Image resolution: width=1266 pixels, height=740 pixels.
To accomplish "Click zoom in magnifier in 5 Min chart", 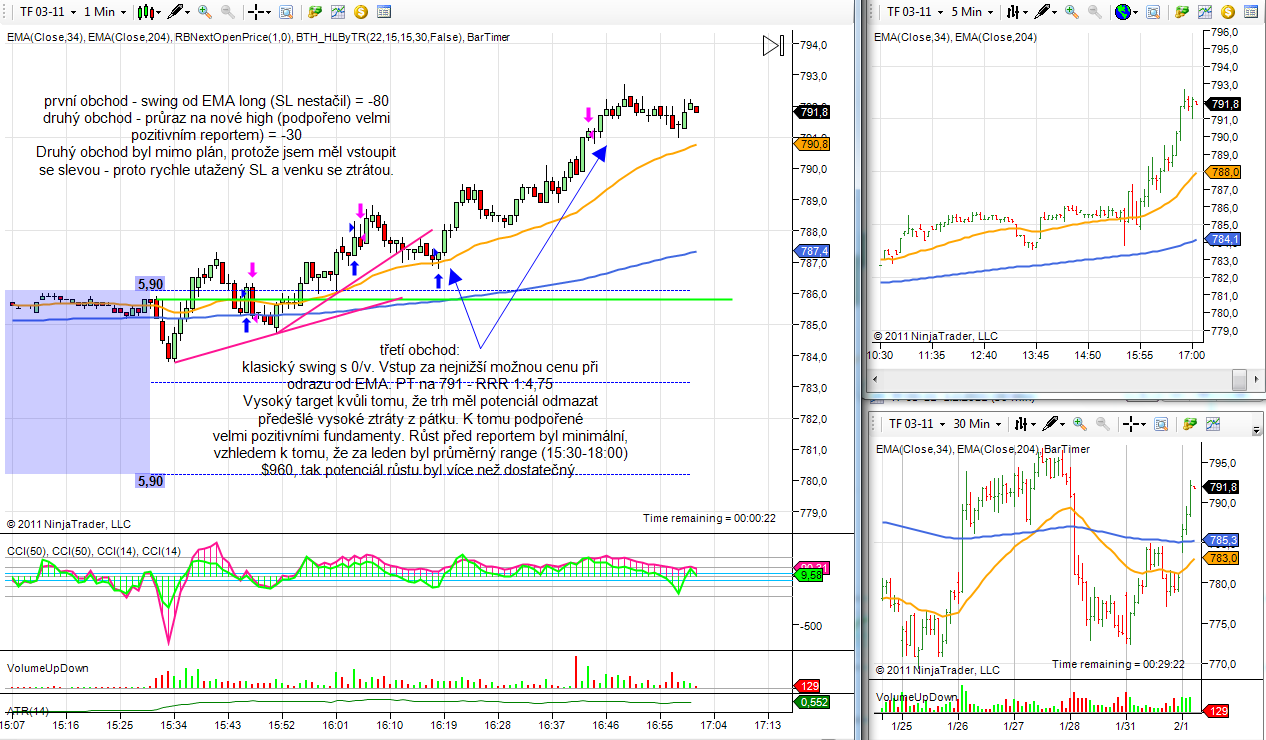I will pyautogui.click(x=1074, y=12).
